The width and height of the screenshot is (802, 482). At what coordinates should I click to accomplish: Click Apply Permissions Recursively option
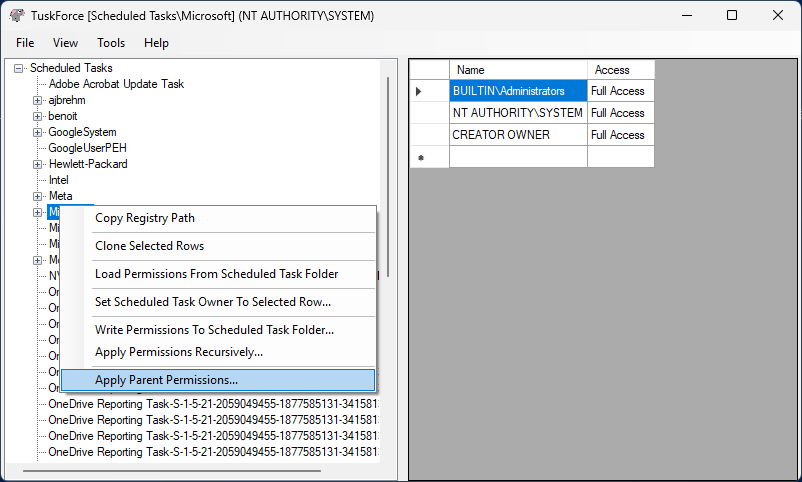tap(179, 352)
